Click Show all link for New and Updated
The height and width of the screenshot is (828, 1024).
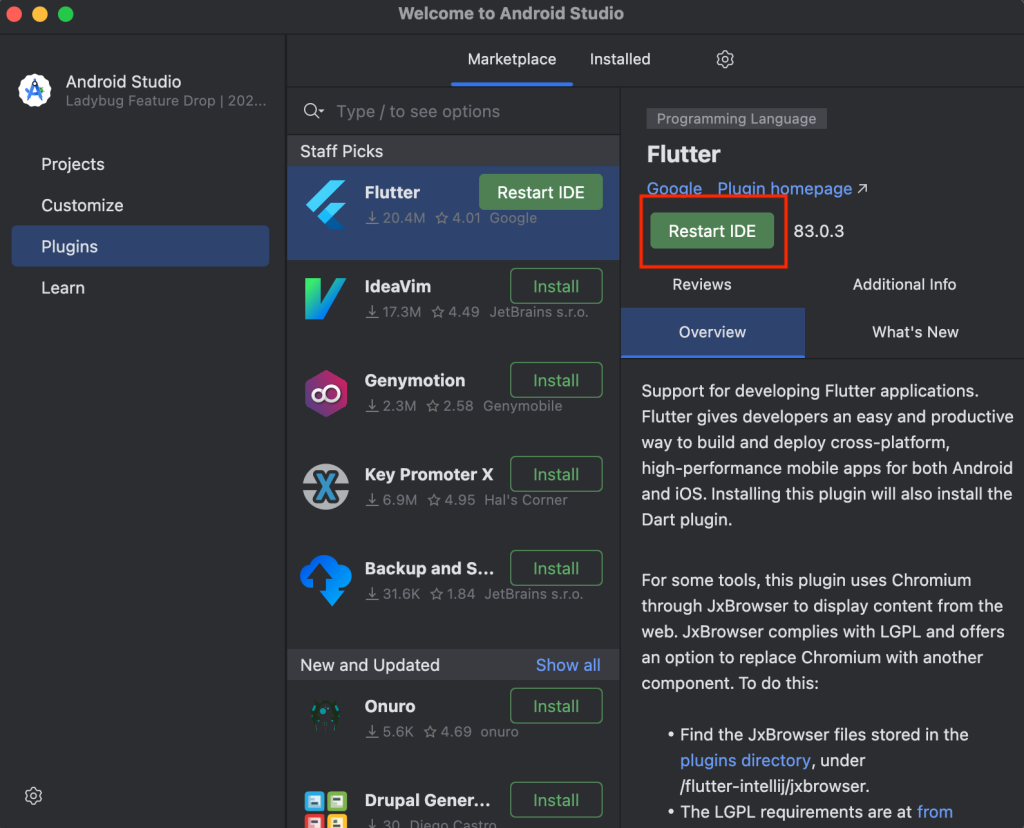[x=568, y=665]
